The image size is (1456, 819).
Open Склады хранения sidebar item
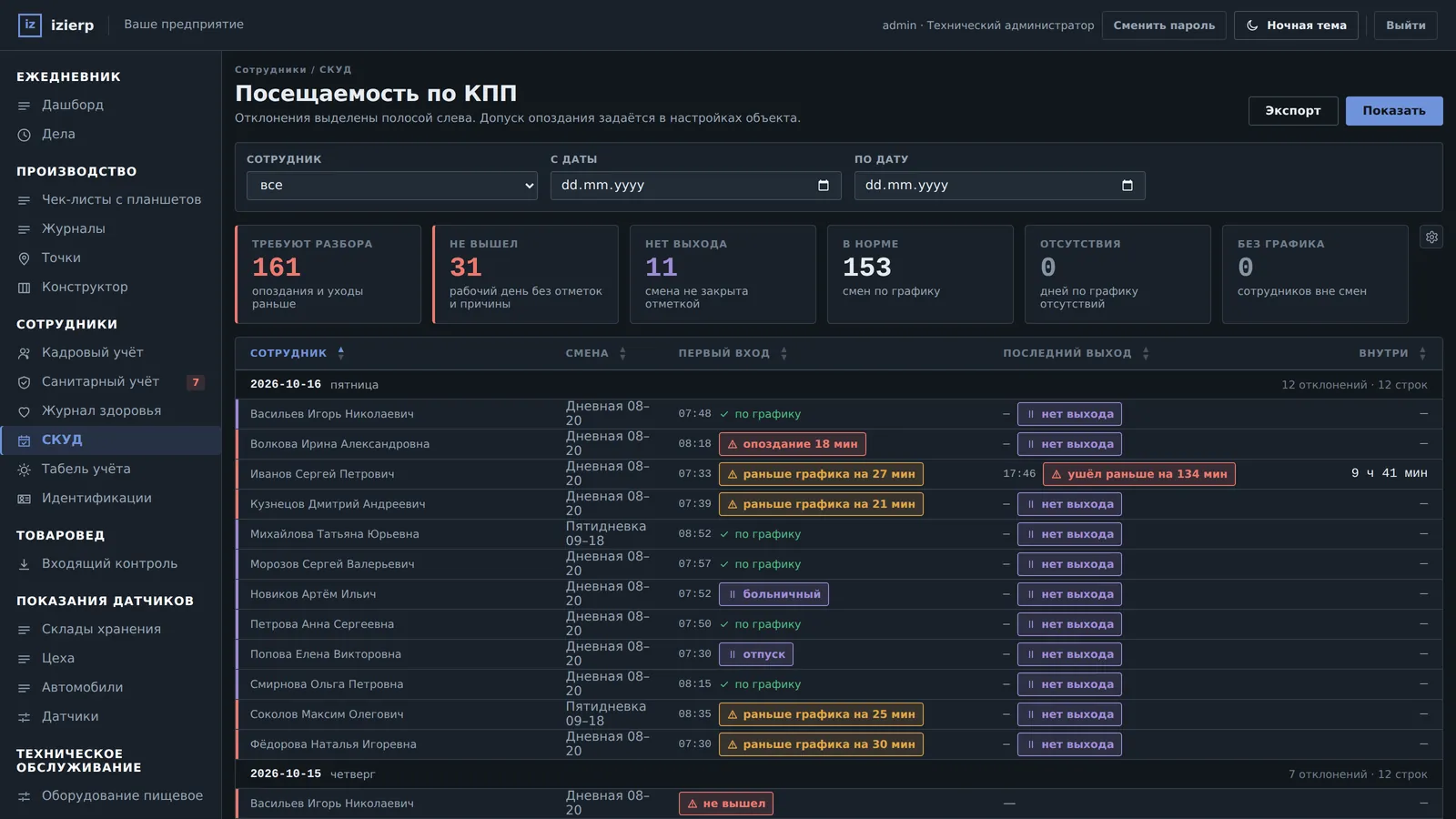click(x=110, y=630)
